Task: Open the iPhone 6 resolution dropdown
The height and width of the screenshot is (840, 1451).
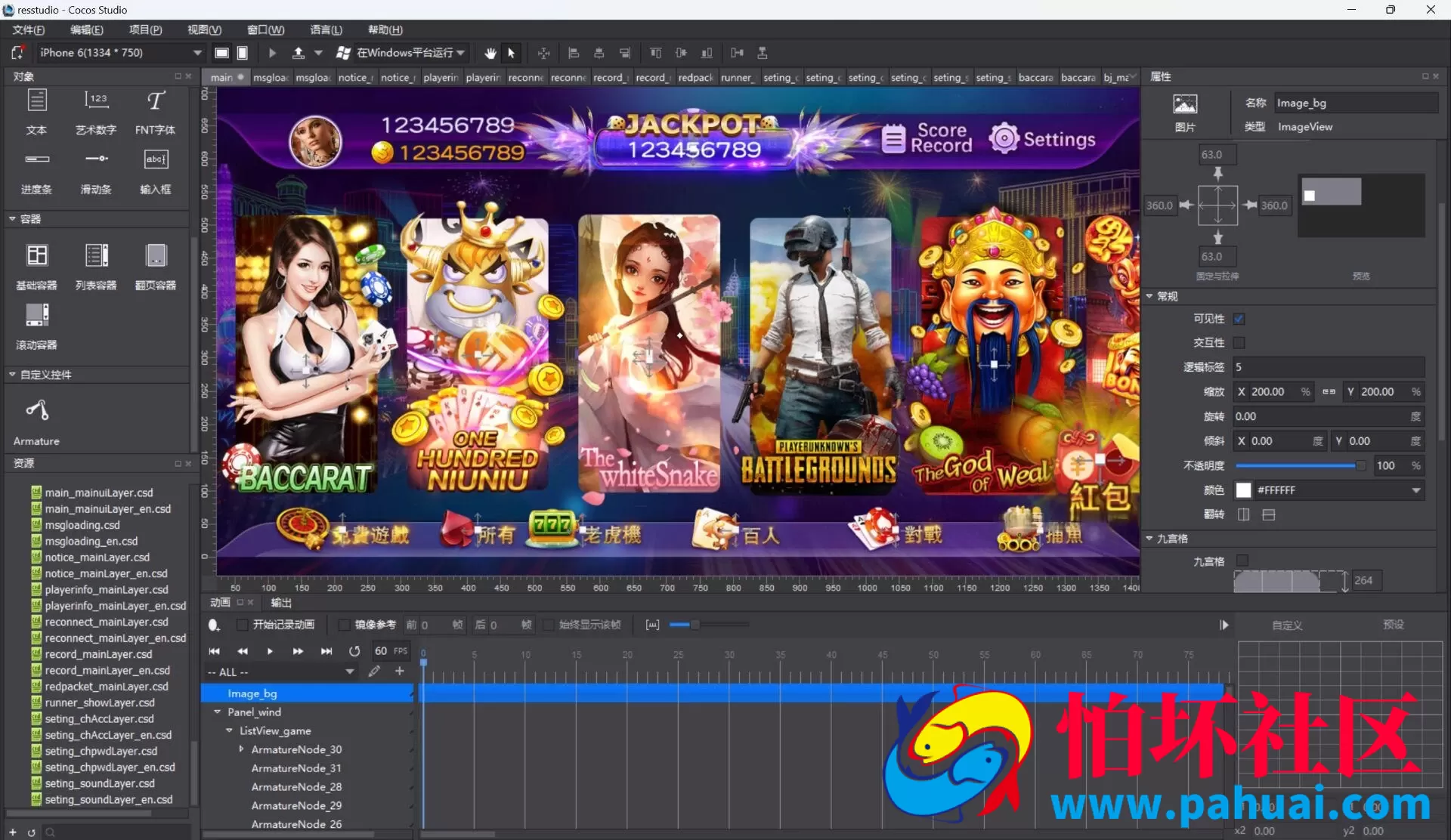Action: [x=120, y=53]
